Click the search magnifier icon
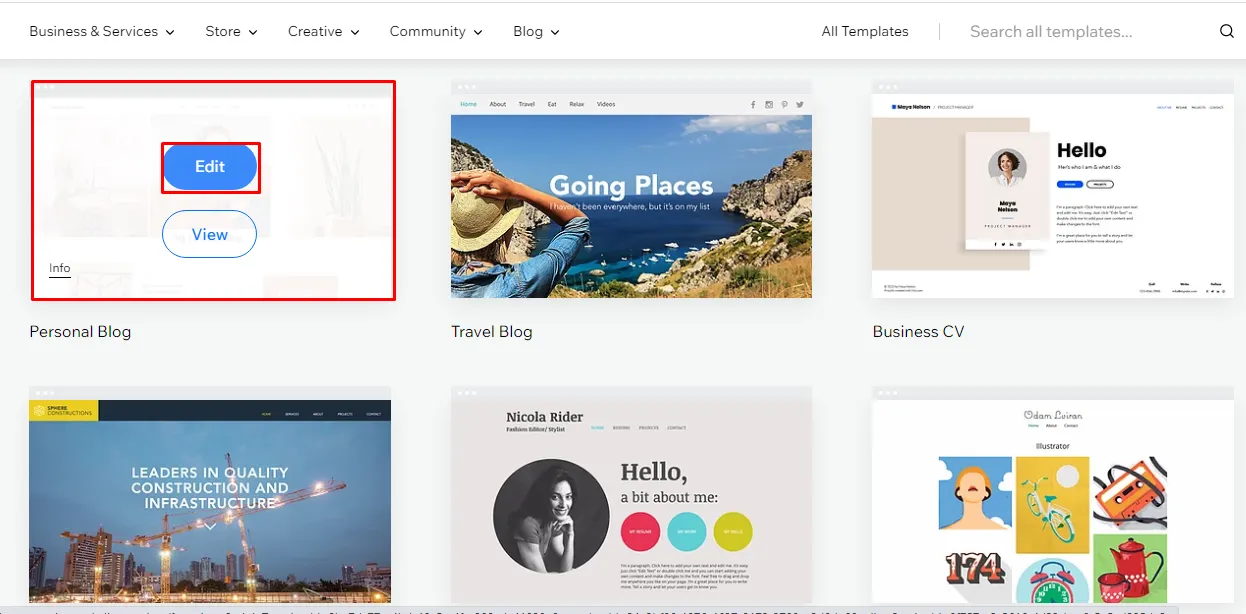The image size is (1246, 614). (x=1227, y=31)
